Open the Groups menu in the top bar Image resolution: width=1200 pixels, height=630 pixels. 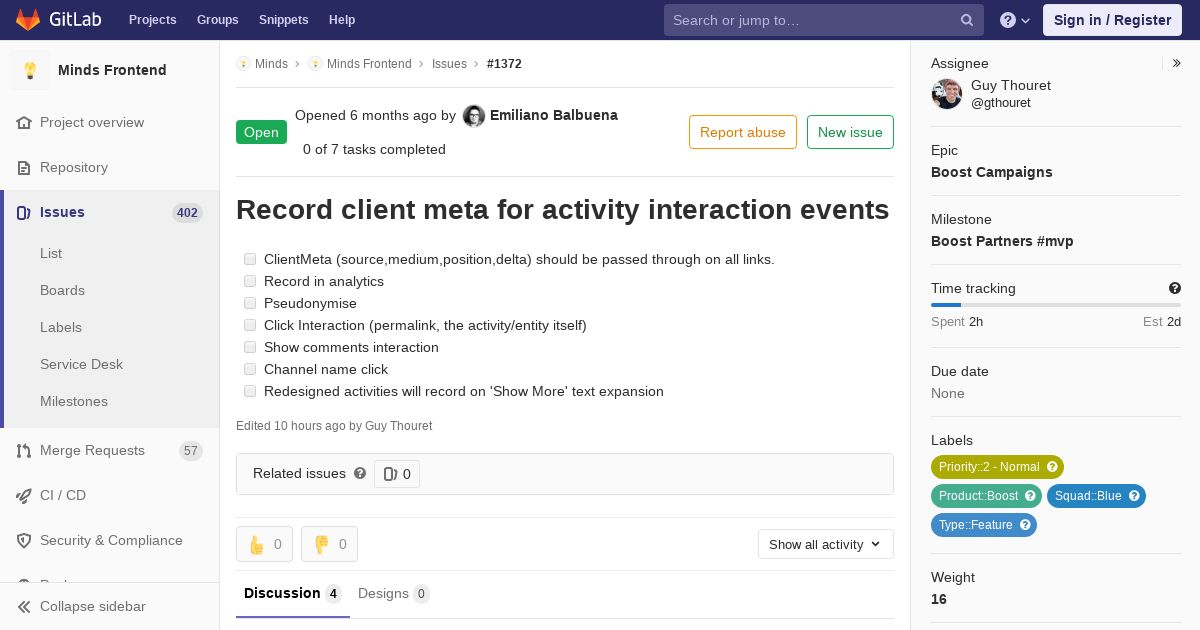pos(217,20)
